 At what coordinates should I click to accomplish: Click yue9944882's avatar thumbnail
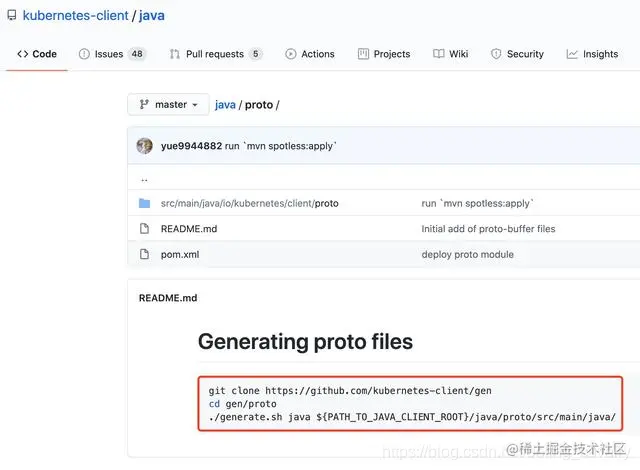(144, 146)
